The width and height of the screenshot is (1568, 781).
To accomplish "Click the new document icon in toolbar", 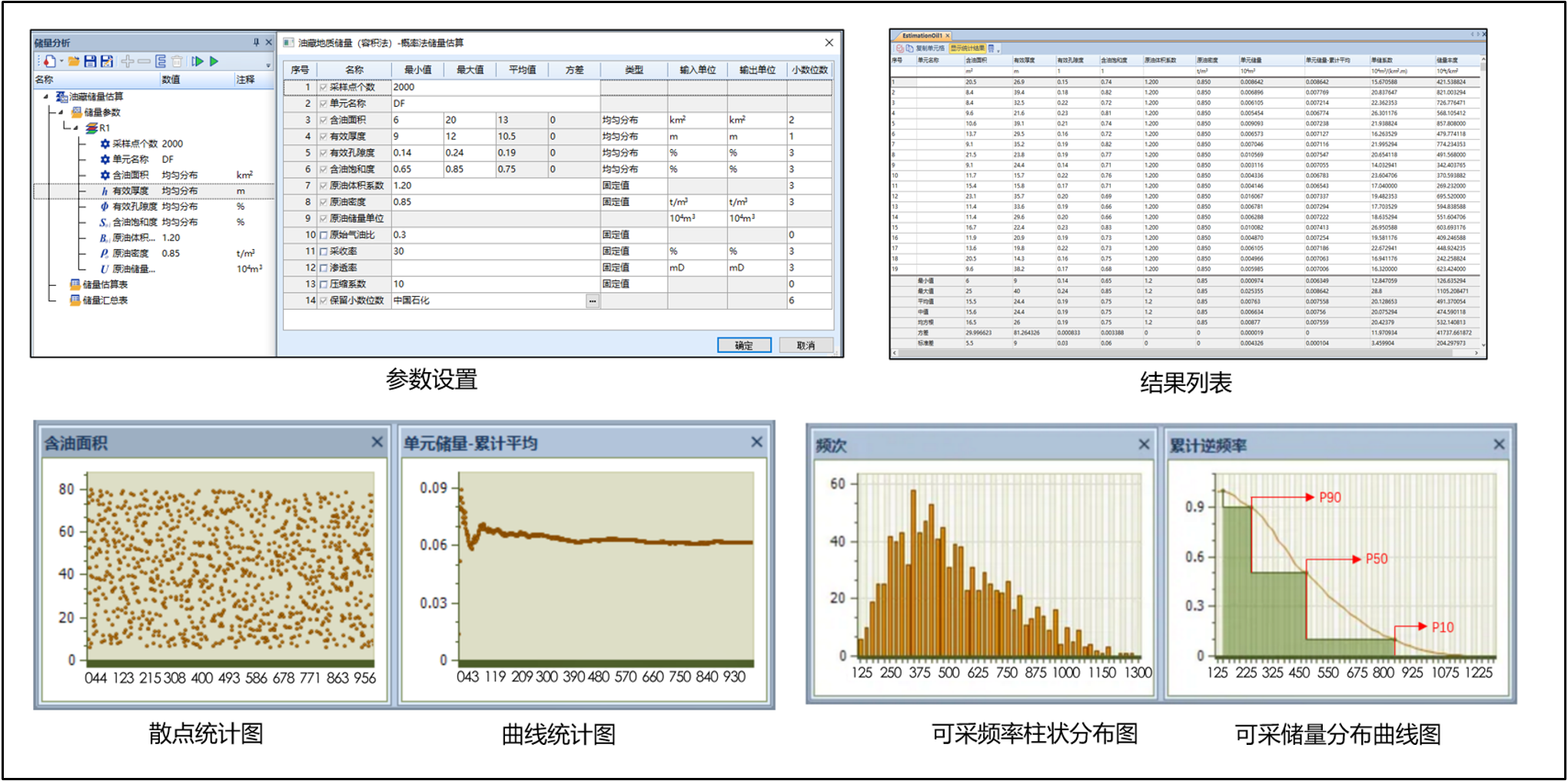I will (x=49, y=61).
